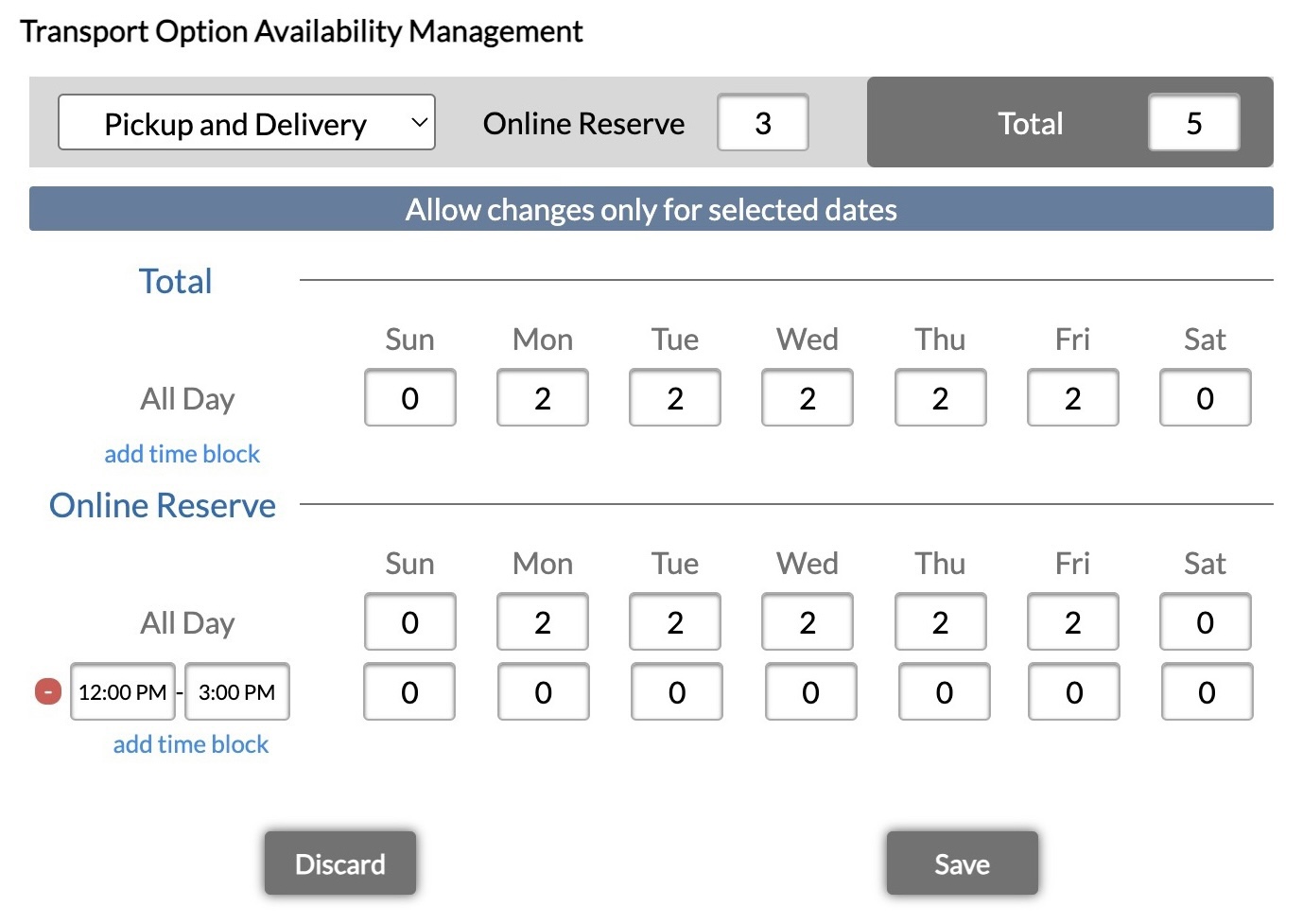Viewport: 1303px width, 924px height.
Task: Edit Tuesday's value in the time block row
Action: point(676,691)
